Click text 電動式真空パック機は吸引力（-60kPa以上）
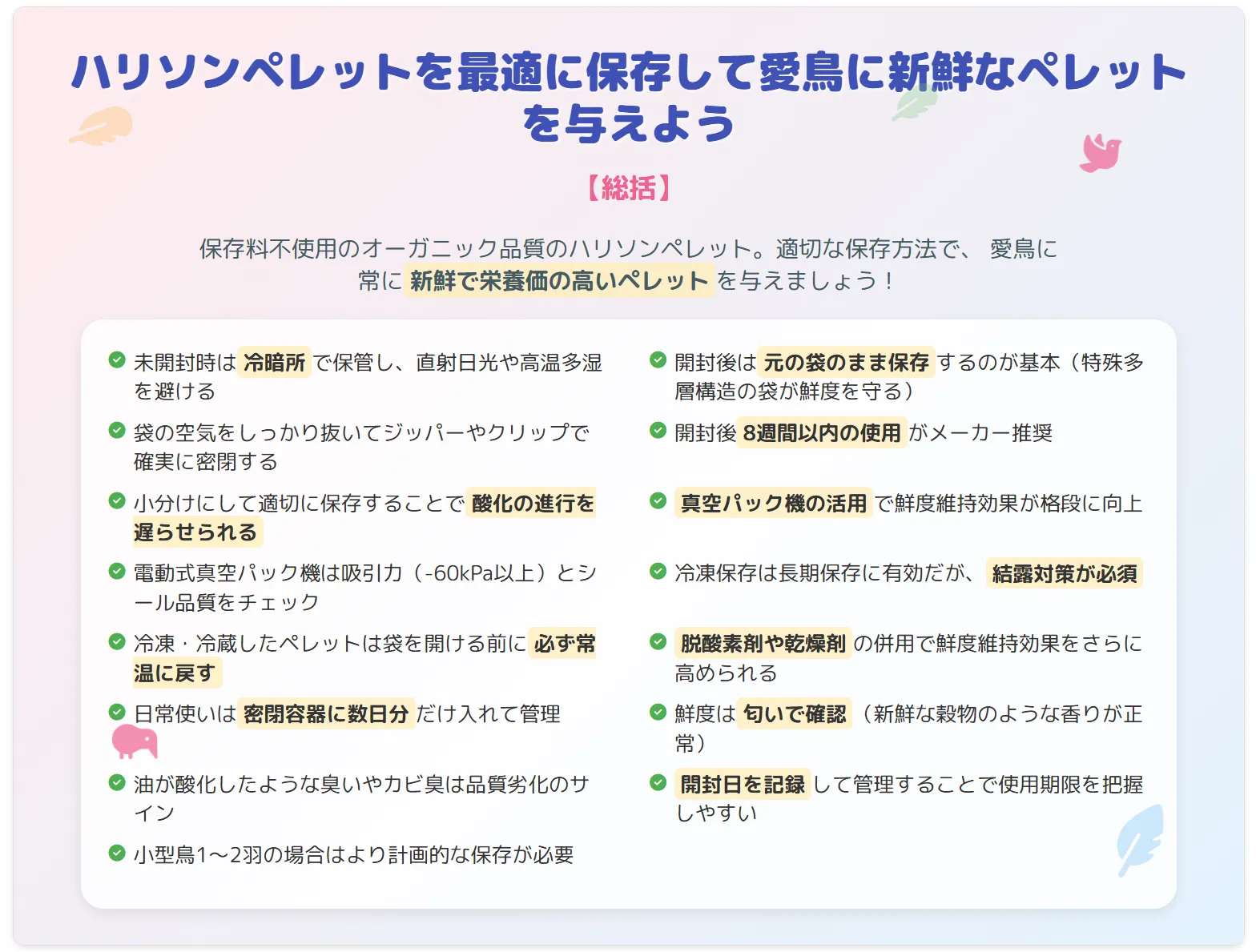This screenshot has width=1260, height=952. (x=344, y=573)
